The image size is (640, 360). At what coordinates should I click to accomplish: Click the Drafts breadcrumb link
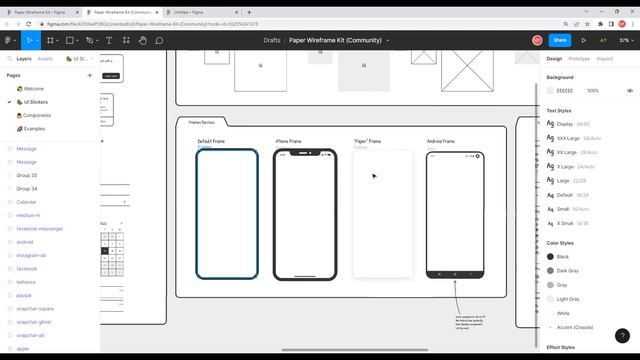coord(272,40)
